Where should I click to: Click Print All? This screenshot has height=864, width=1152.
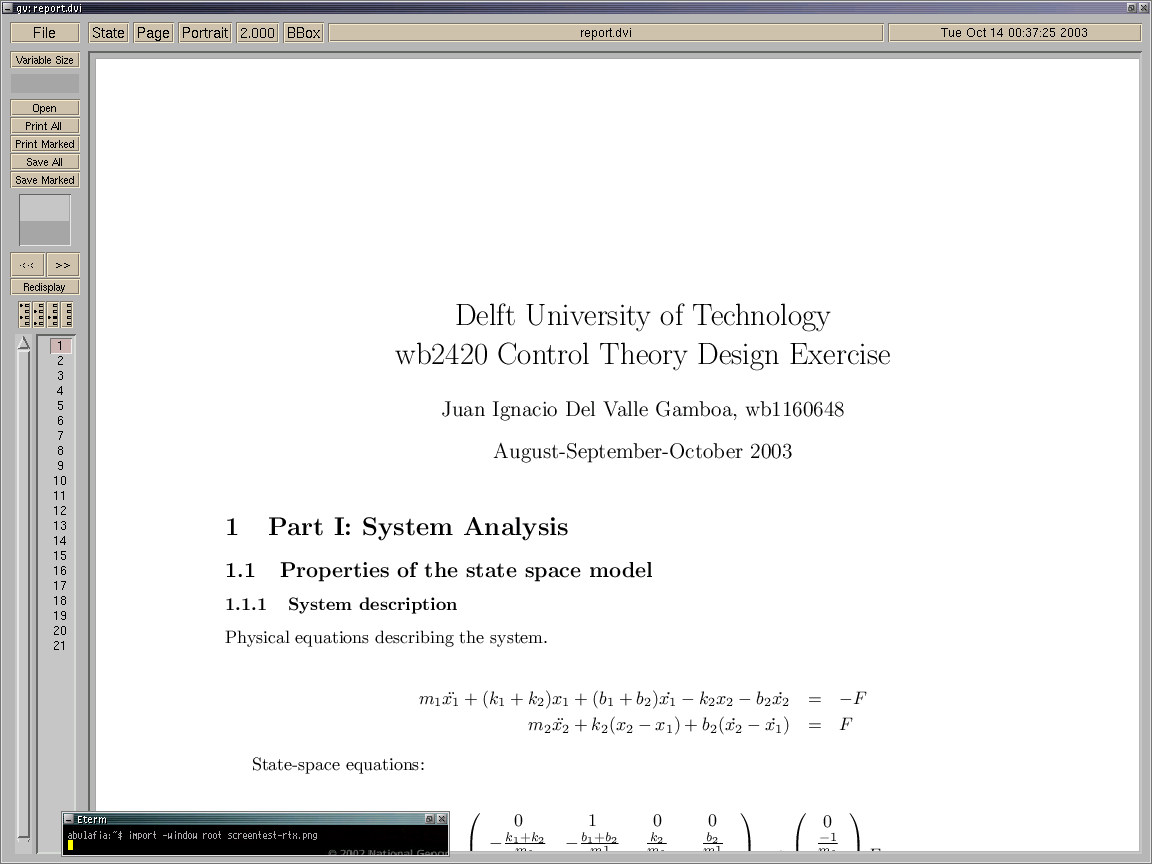pyautogui.click(x=45, y=126)
